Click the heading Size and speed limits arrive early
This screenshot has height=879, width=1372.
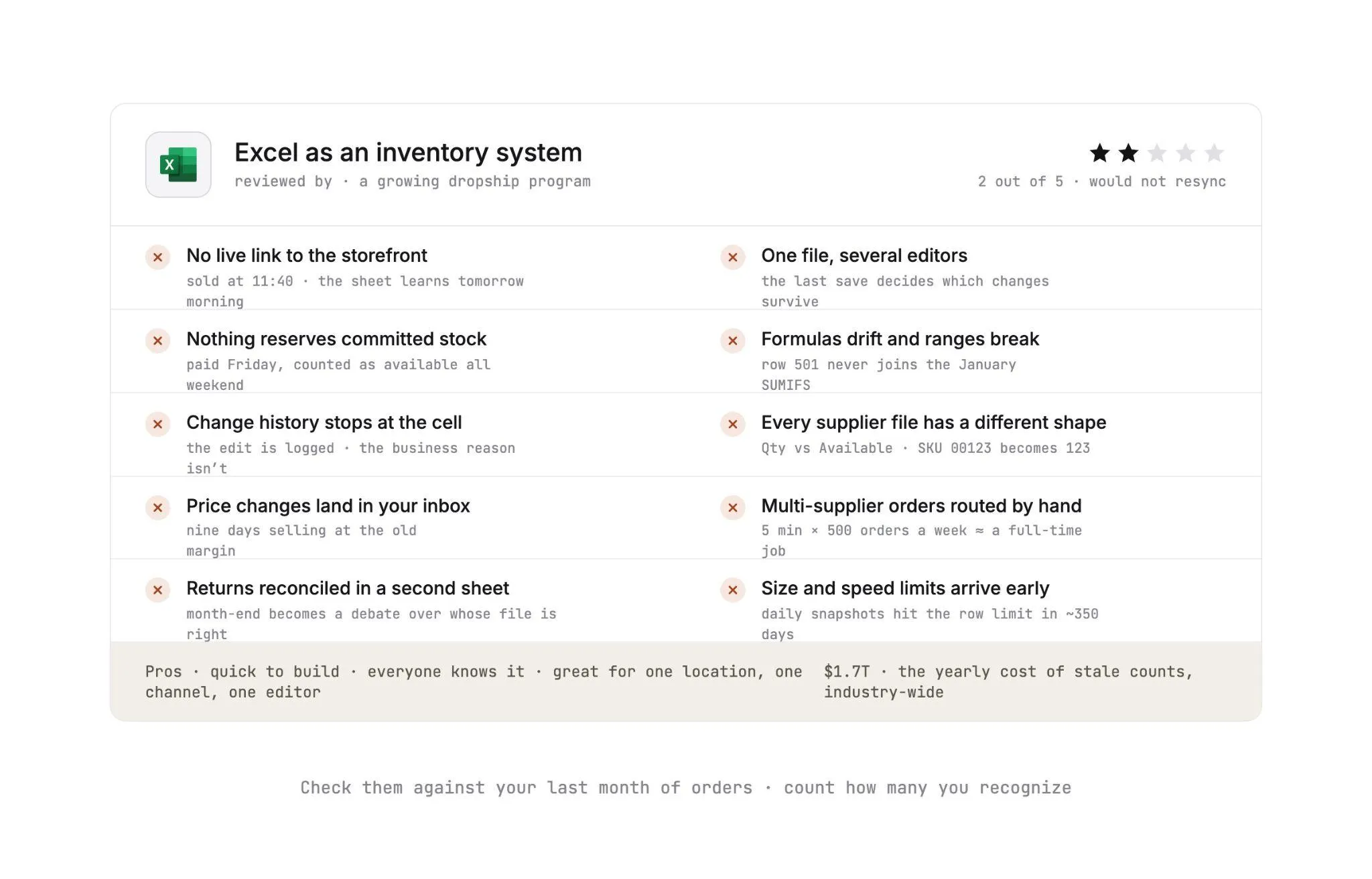coord(905,588)
